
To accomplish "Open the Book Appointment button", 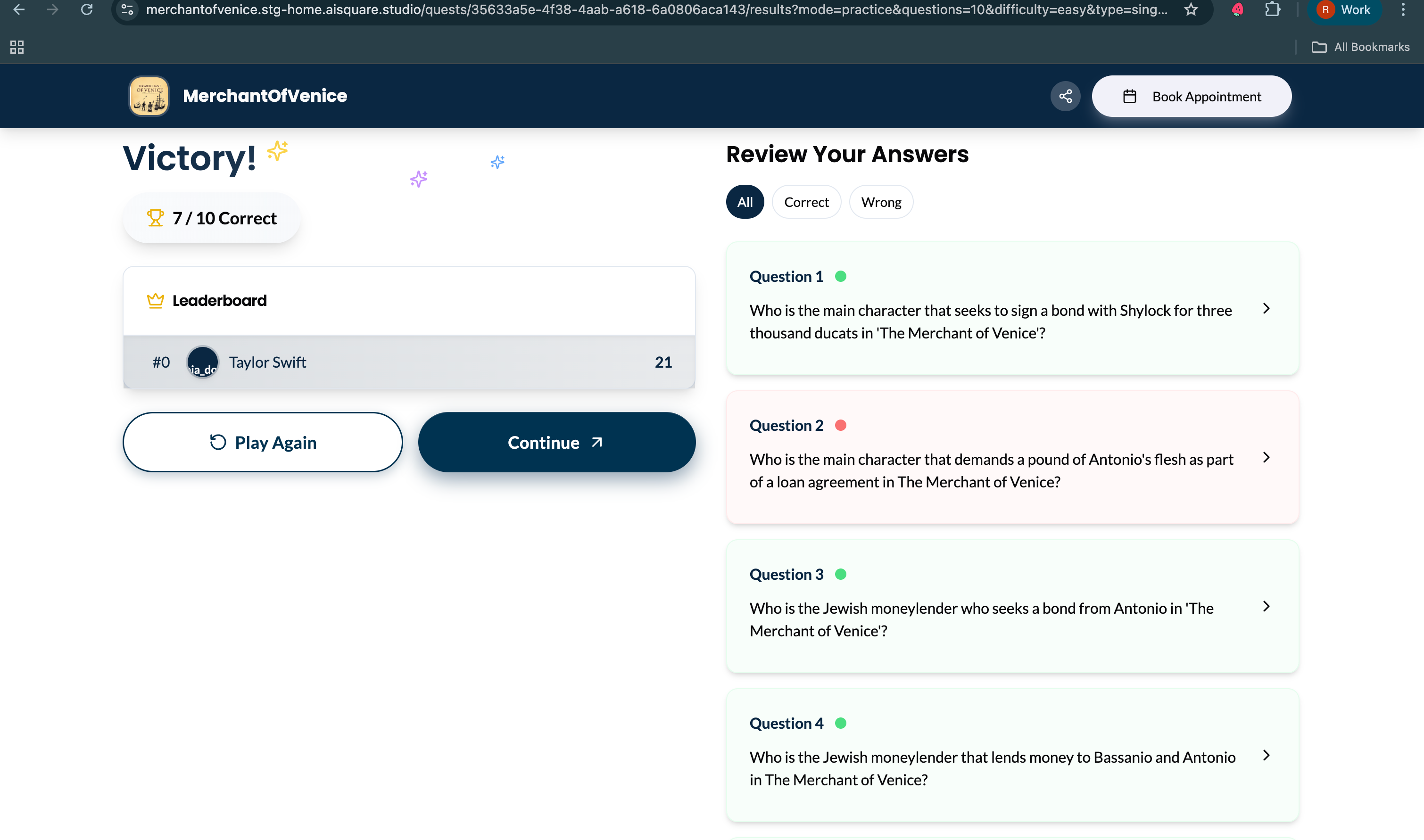I will tap(1191, 96).
